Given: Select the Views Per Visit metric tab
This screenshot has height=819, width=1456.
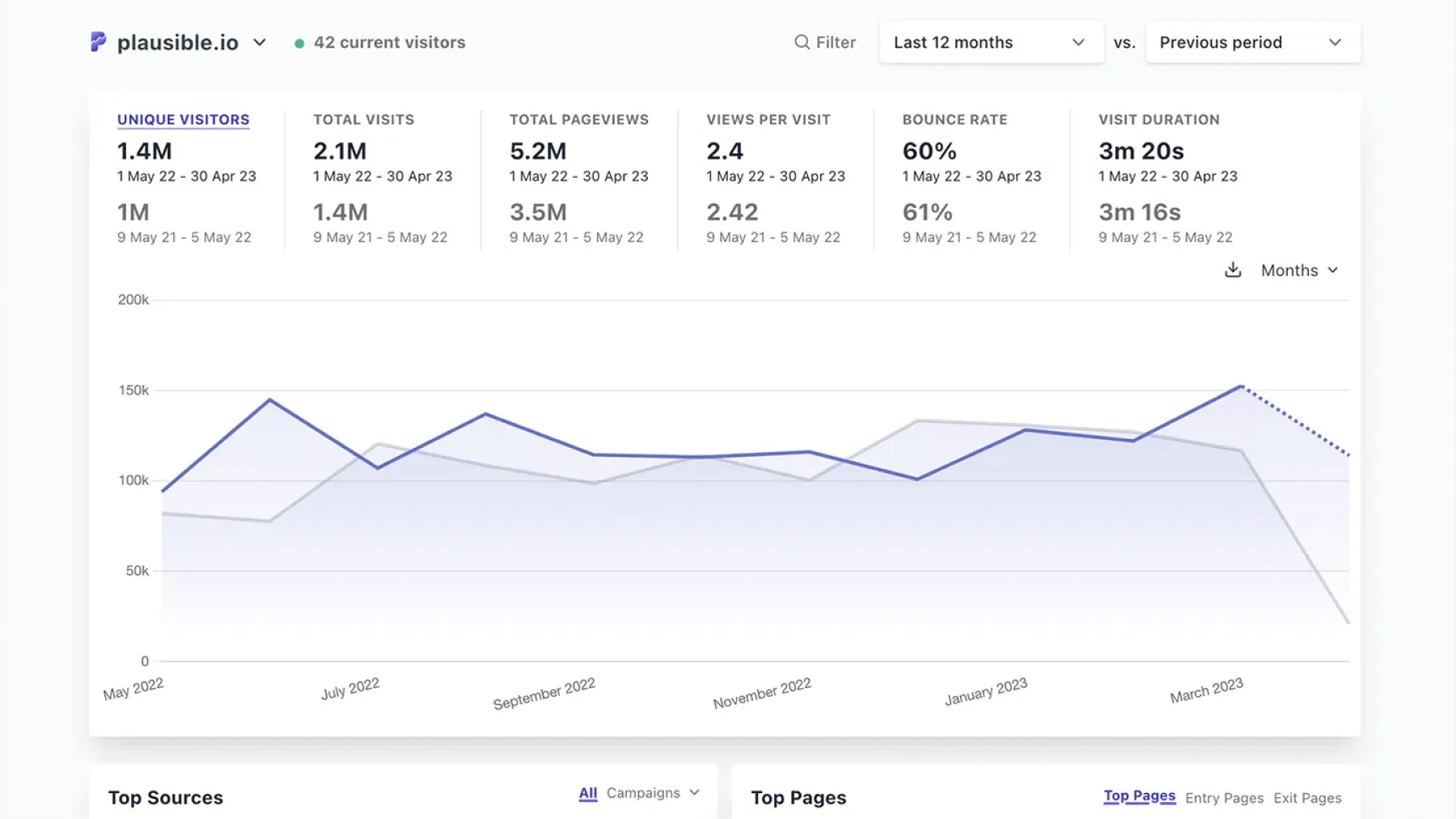Looking at the screenshot, I should 768,120.
